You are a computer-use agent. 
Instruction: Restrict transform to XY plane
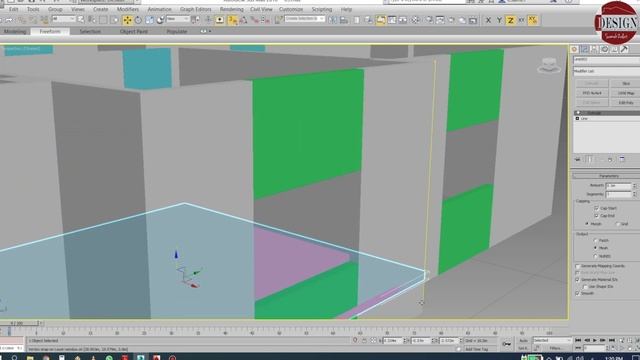pos(521,20)
